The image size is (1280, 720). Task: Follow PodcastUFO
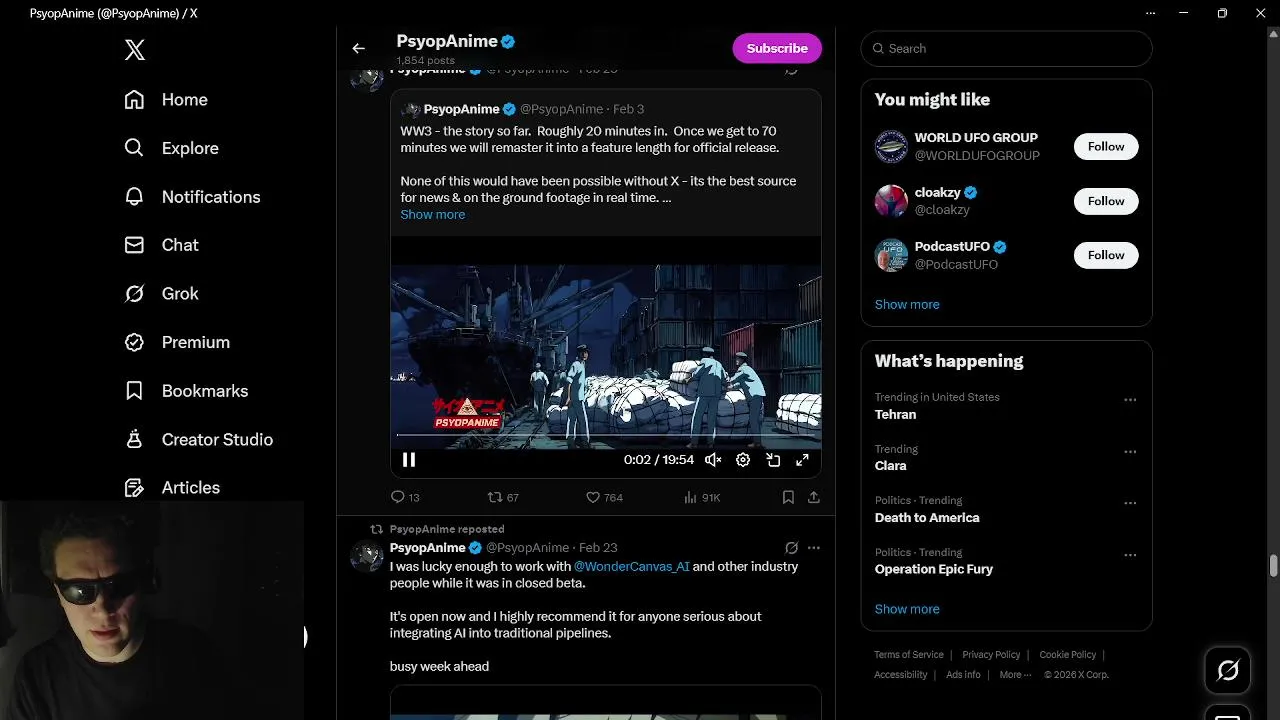1106,255
